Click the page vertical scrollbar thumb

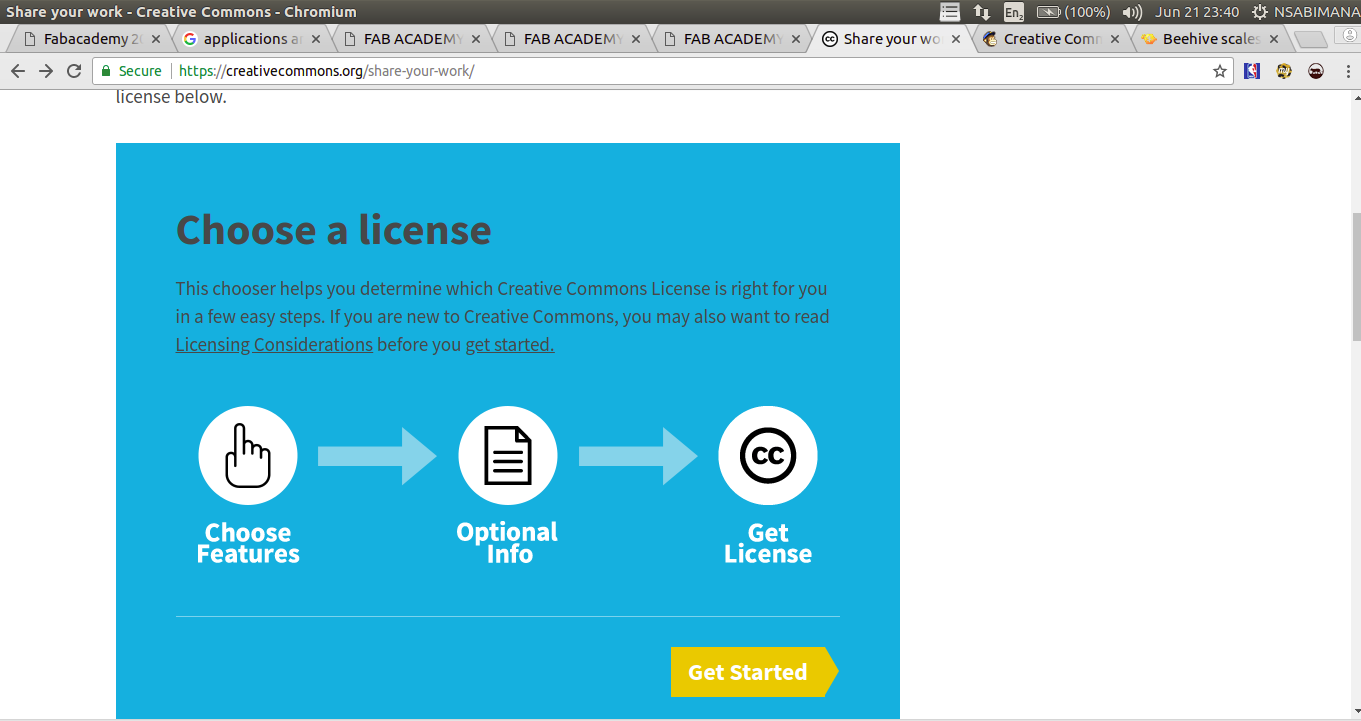coord(1356,277)
